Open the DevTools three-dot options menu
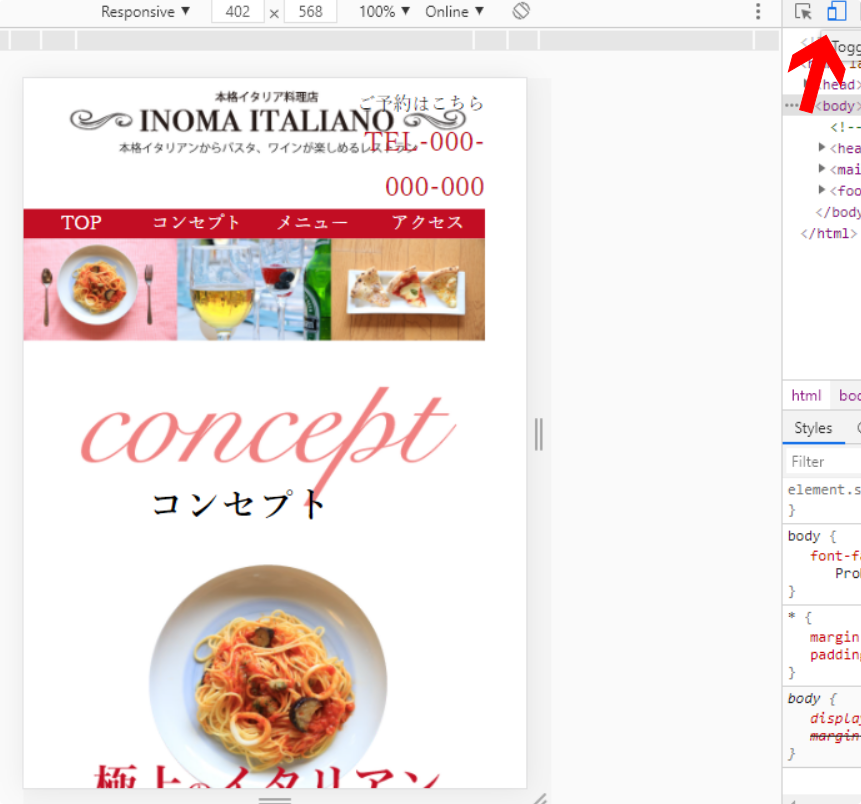 [757, 11]
